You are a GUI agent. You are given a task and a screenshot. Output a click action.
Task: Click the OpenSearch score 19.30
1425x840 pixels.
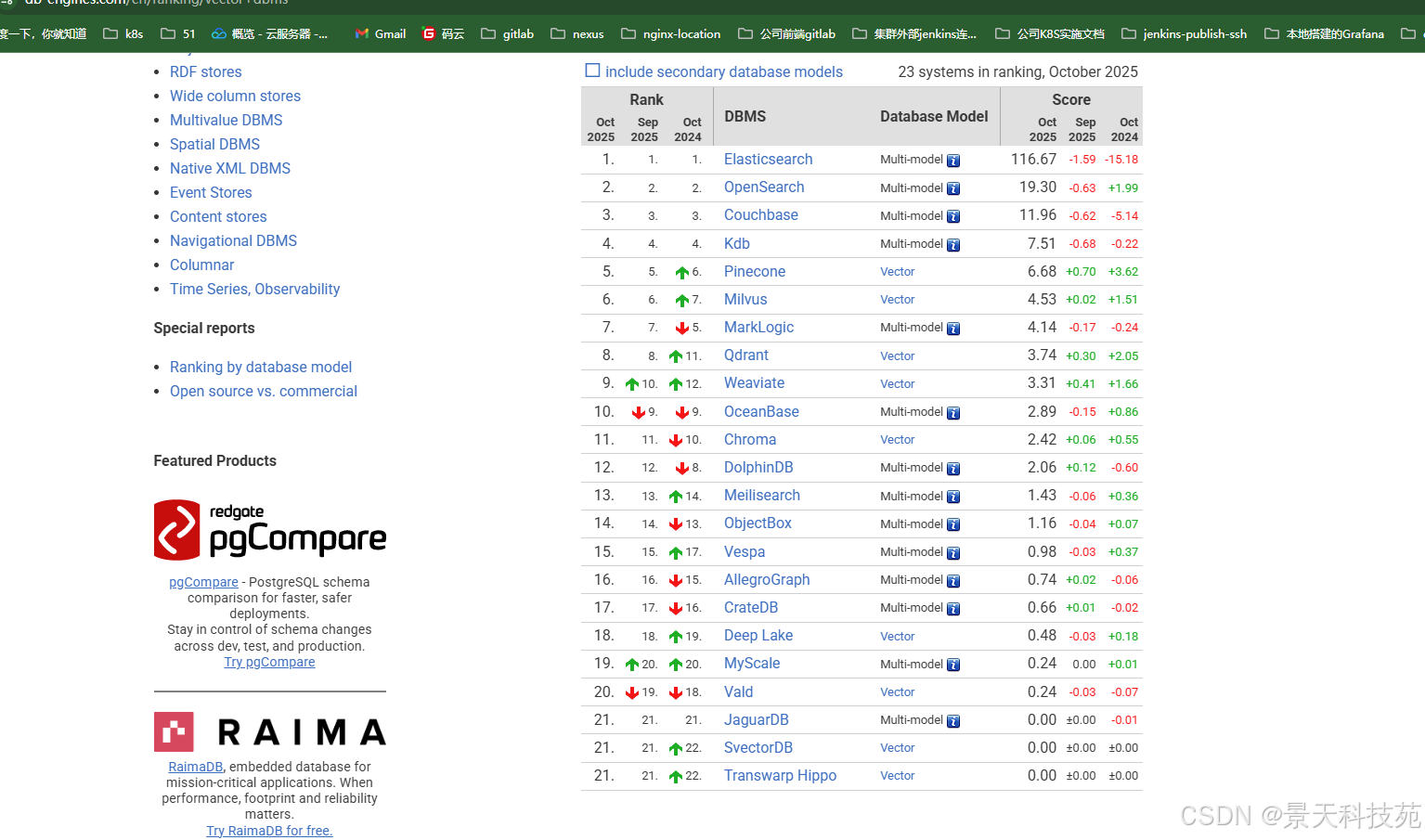[x=1038, y=187]
